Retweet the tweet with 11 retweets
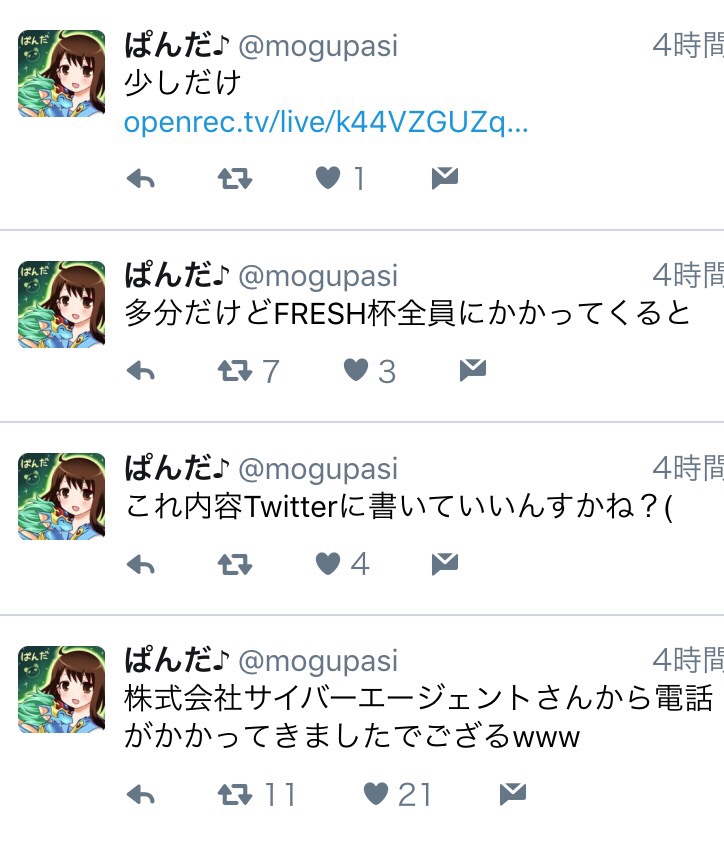The image size is (724, 842). (235, 795)
